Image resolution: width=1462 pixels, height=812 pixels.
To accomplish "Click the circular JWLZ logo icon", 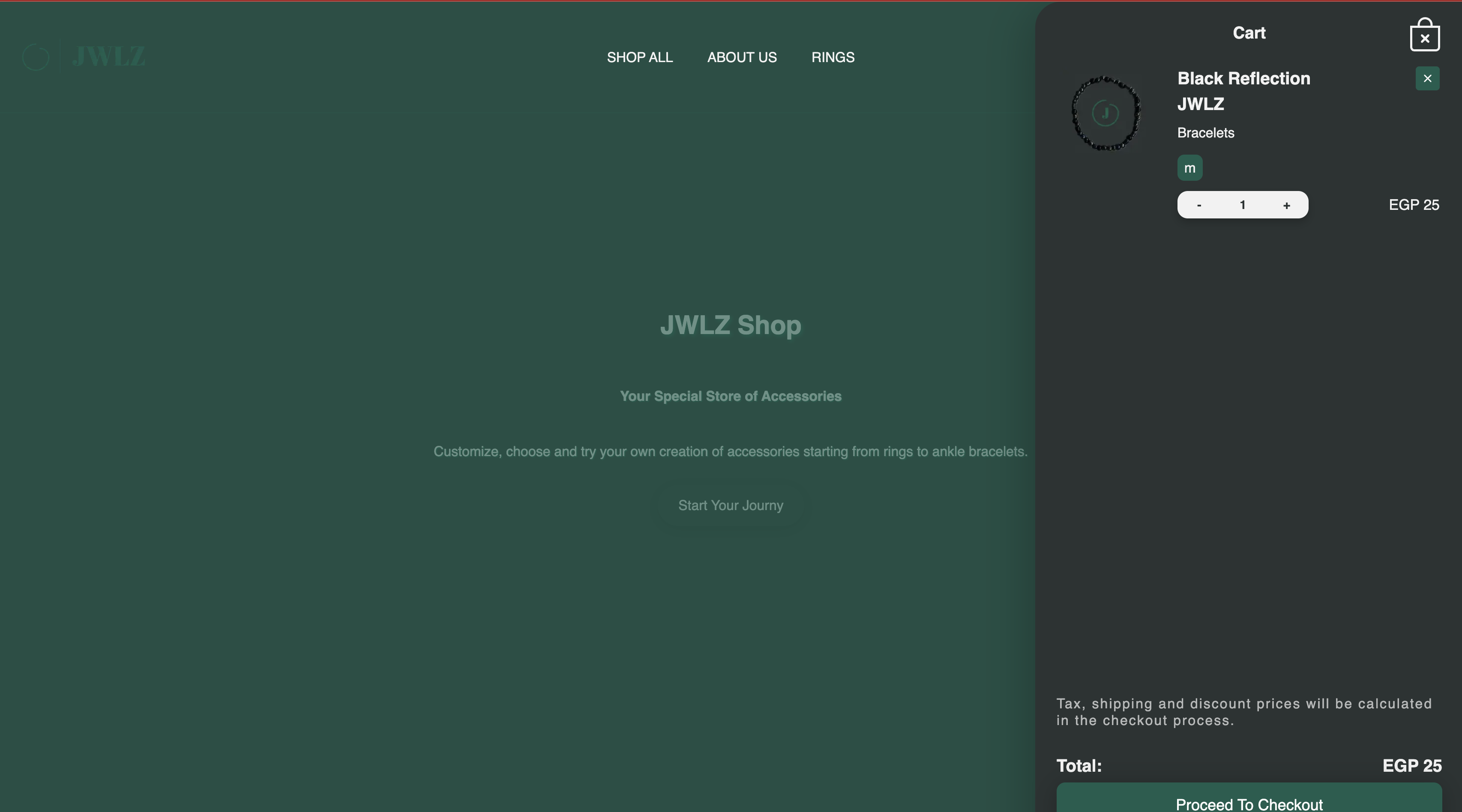I will point(36,57).
